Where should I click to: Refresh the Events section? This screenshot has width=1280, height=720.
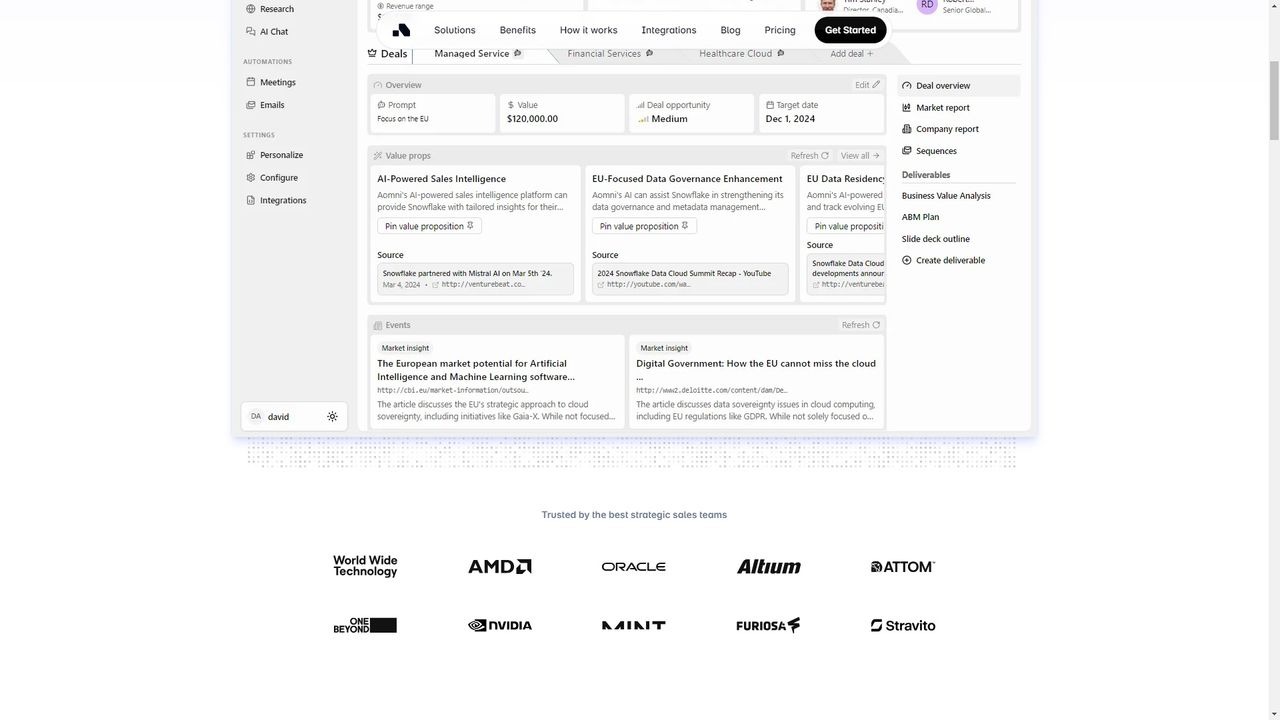coord(861,325)
